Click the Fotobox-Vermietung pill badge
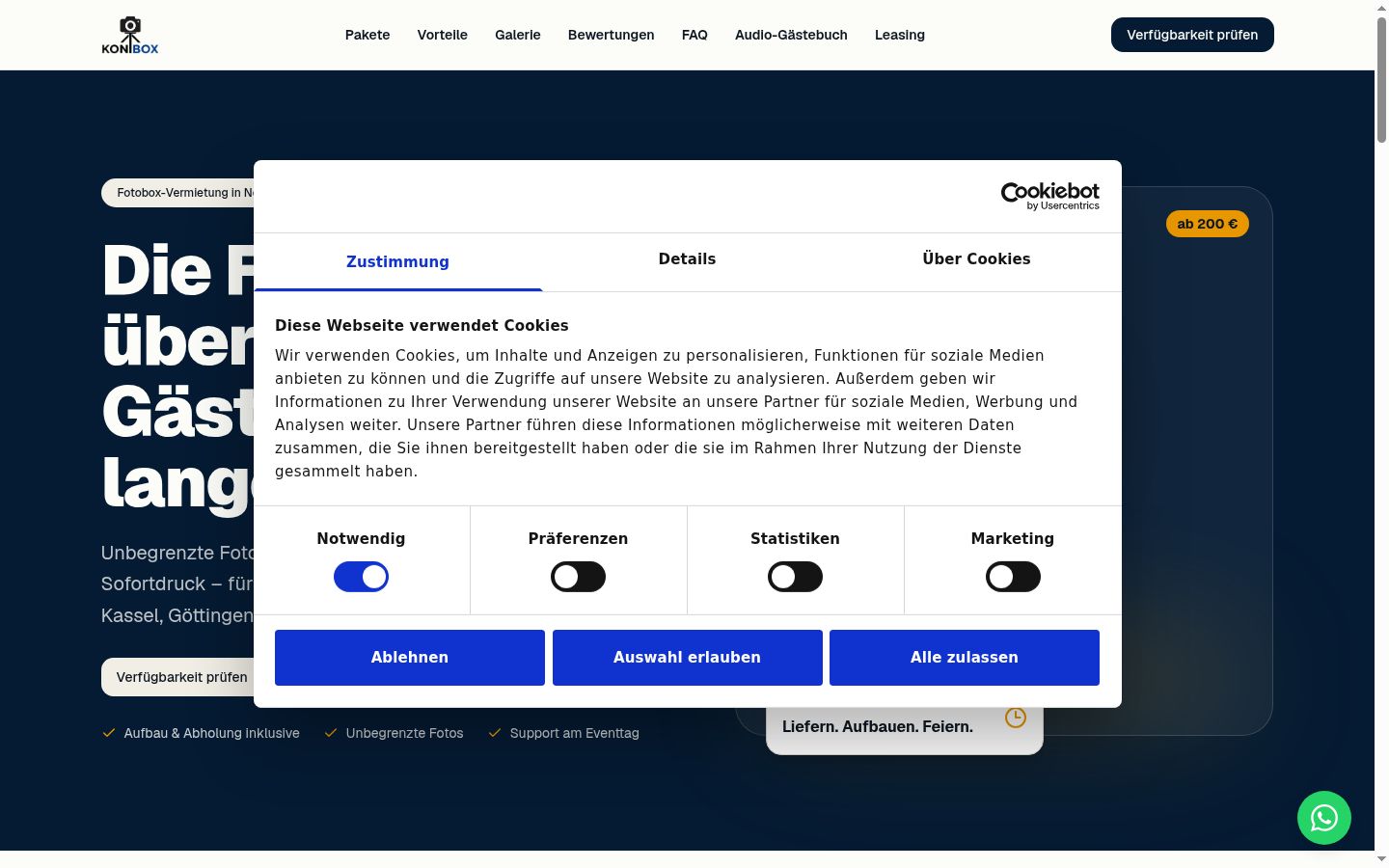The image size is (1389, 868). point(178,193)
